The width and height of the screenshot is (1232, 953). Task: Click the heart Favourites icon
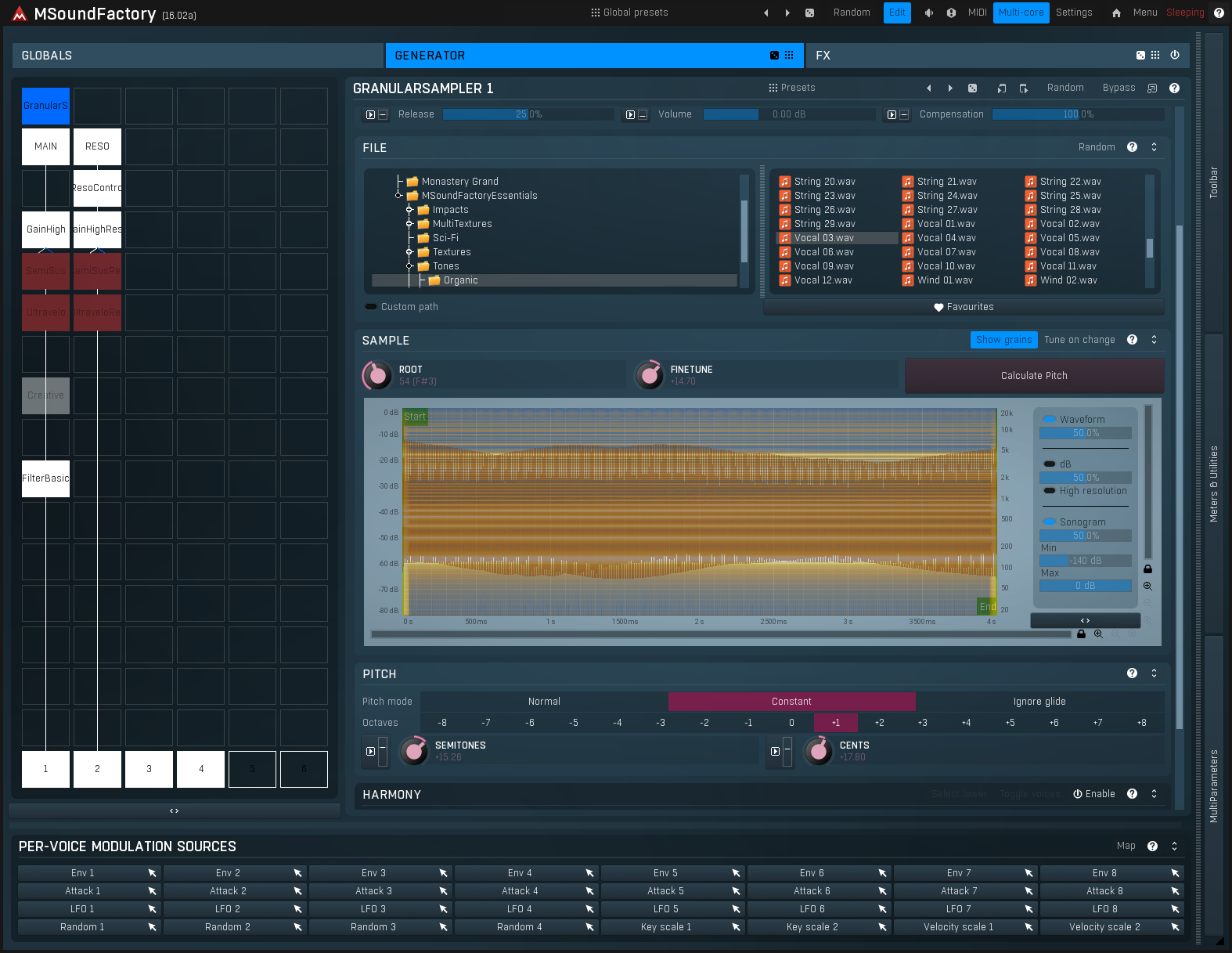(938, 307)
